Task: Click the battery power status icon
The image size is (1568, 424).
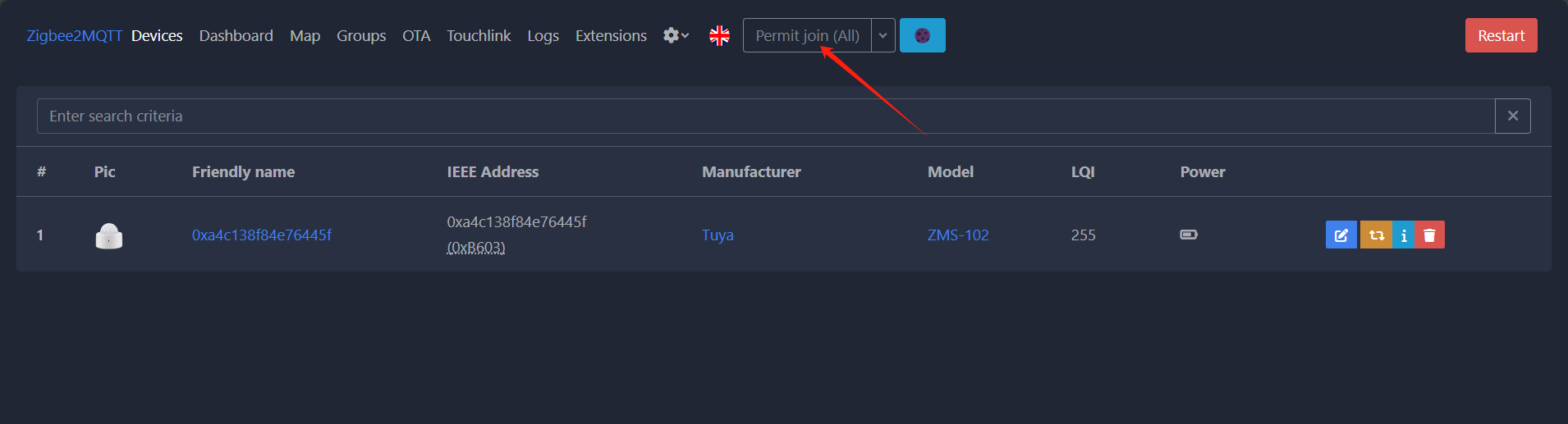Action: tap(1189, 235)
